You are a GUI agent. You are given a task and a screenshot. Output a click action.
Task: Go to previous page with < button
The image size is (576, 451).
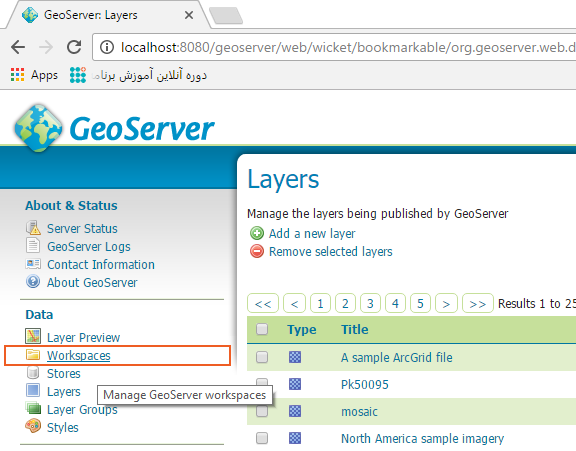[x=295, y=303]
